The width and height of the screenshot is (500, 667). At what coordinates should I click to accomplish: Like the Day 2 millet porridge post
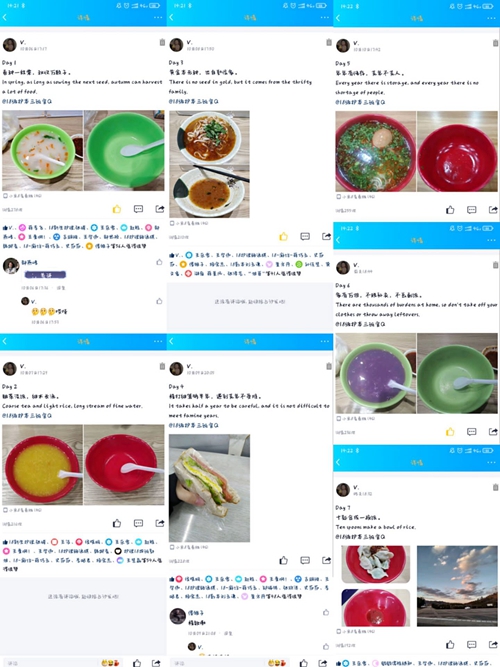[117, 523]
